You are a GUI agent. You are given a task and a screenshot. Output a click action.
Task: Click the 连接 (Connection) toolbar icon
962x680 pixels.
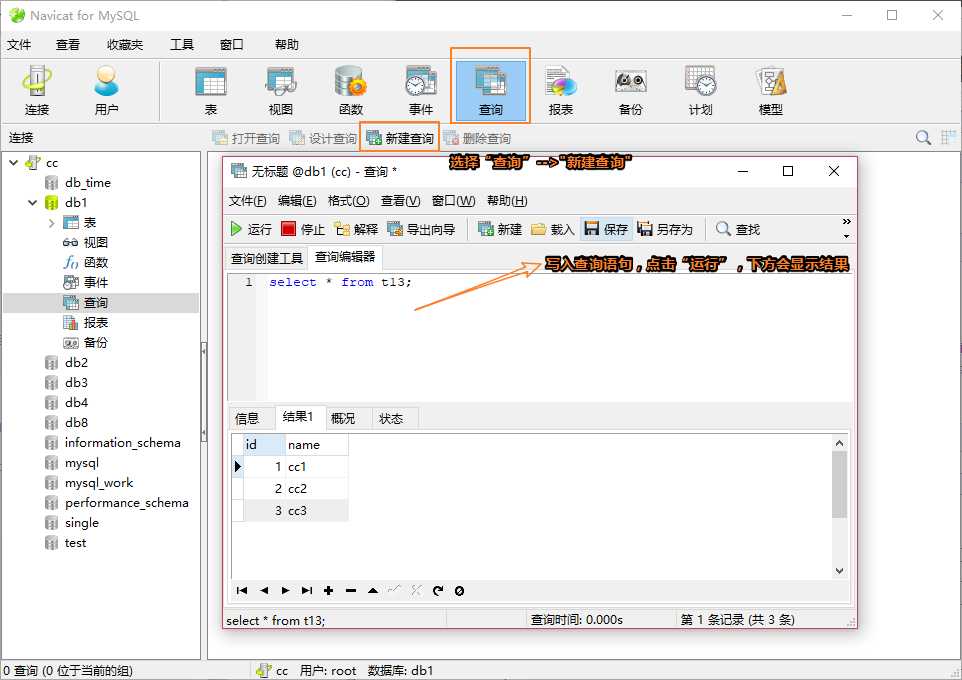[37, 91]
